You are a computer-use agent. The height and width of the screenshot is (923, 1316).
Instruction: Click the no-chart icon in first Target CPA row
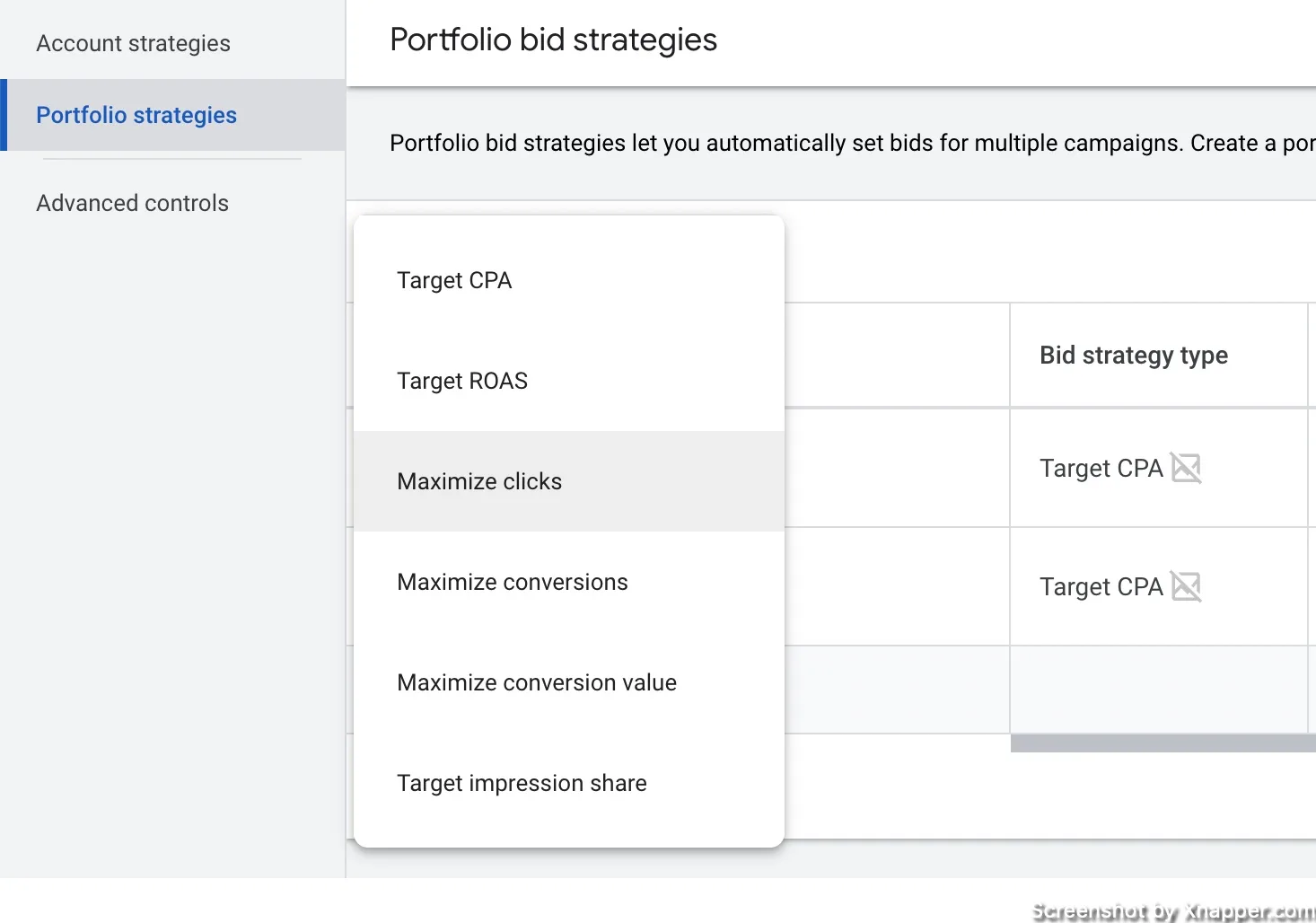pos(1186,468)
